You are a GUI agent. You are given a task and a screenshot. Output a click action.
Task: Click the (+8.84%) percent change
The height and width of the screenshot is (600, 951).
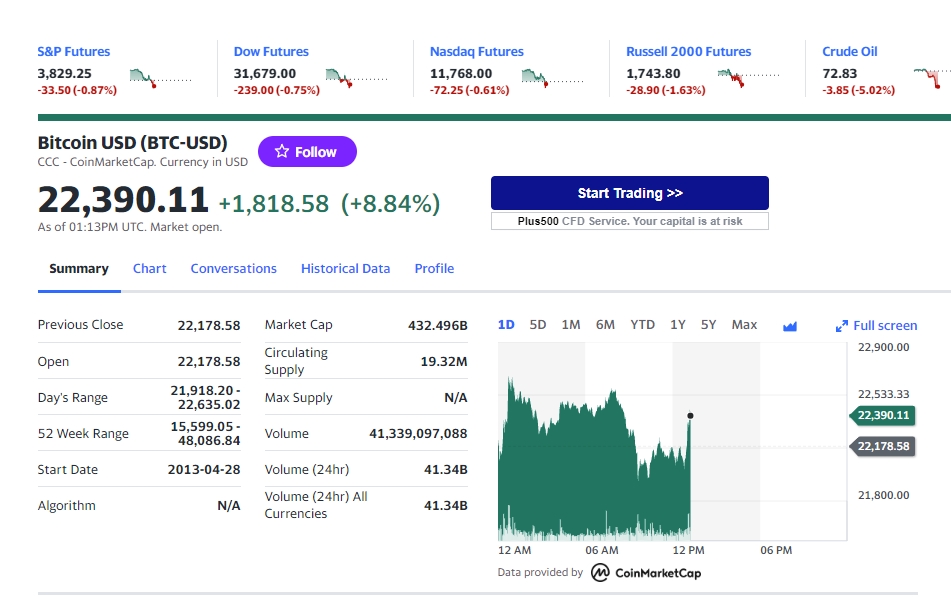391,204
